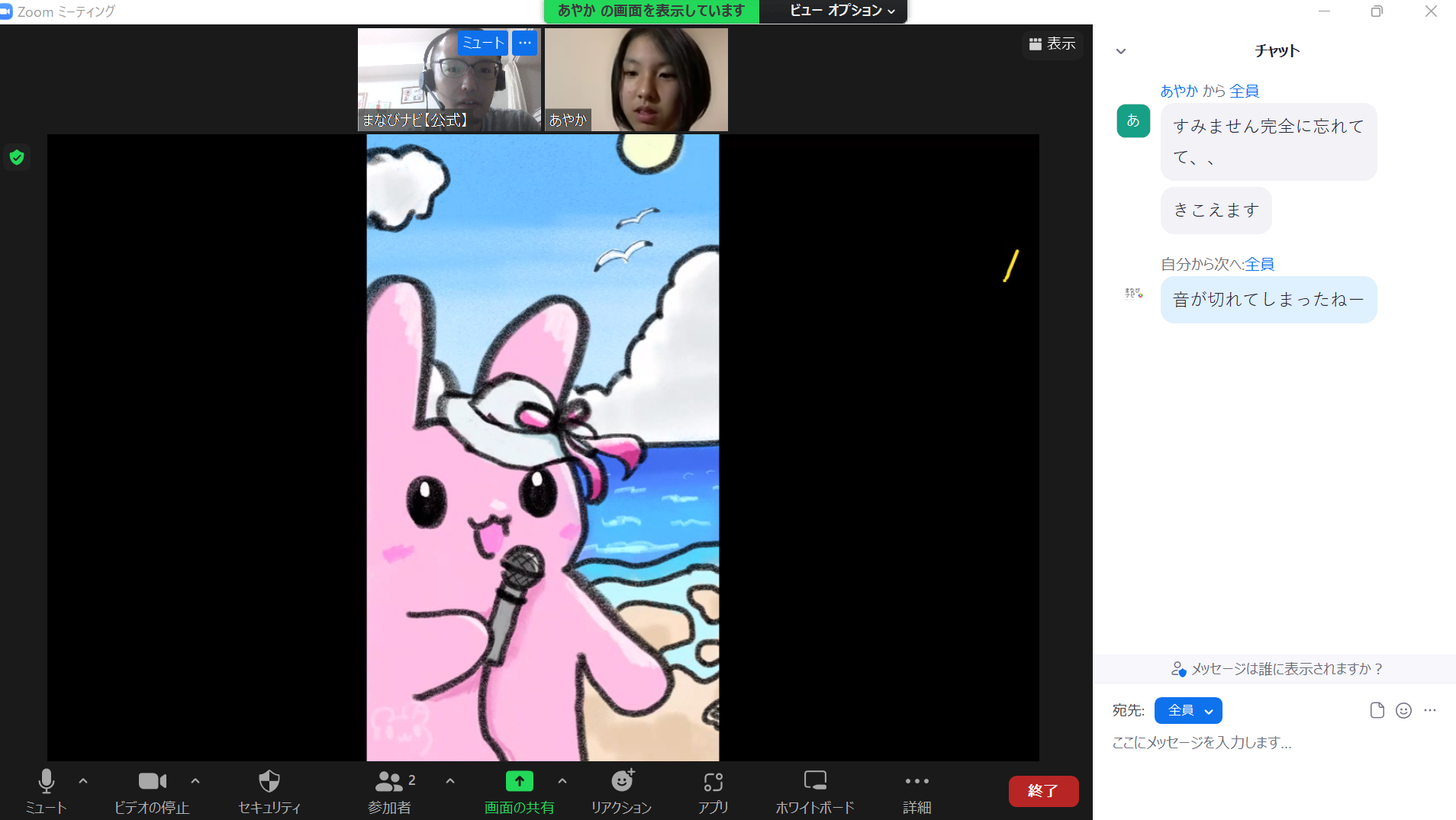Expand the arrow beside participants
Image resolution: width=1456 pixels, height=820 pixels.
tap(450, 781)
